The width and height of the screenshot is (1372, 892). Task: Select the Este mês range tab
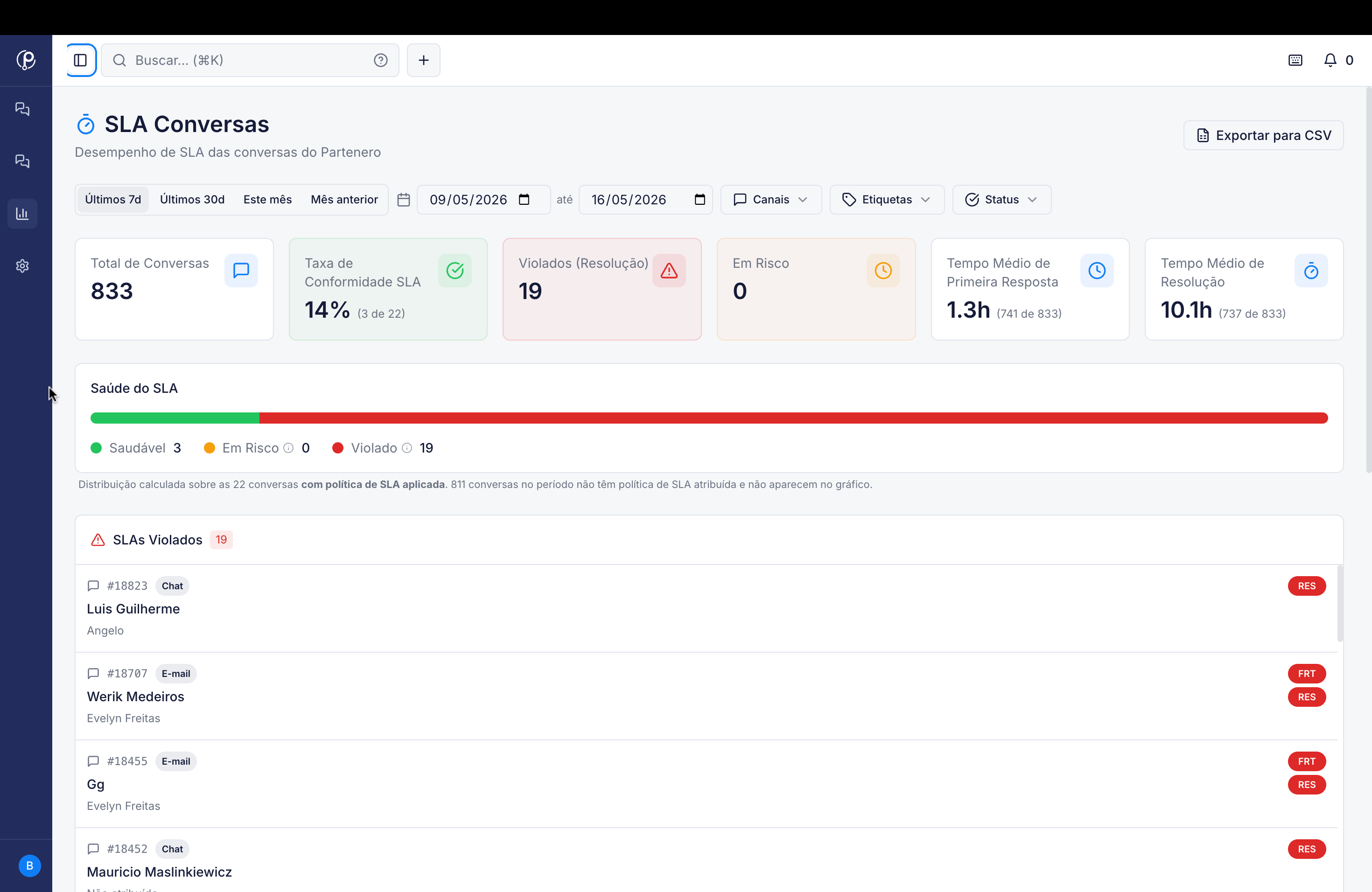pyautogui.click(x=267, y=199)
